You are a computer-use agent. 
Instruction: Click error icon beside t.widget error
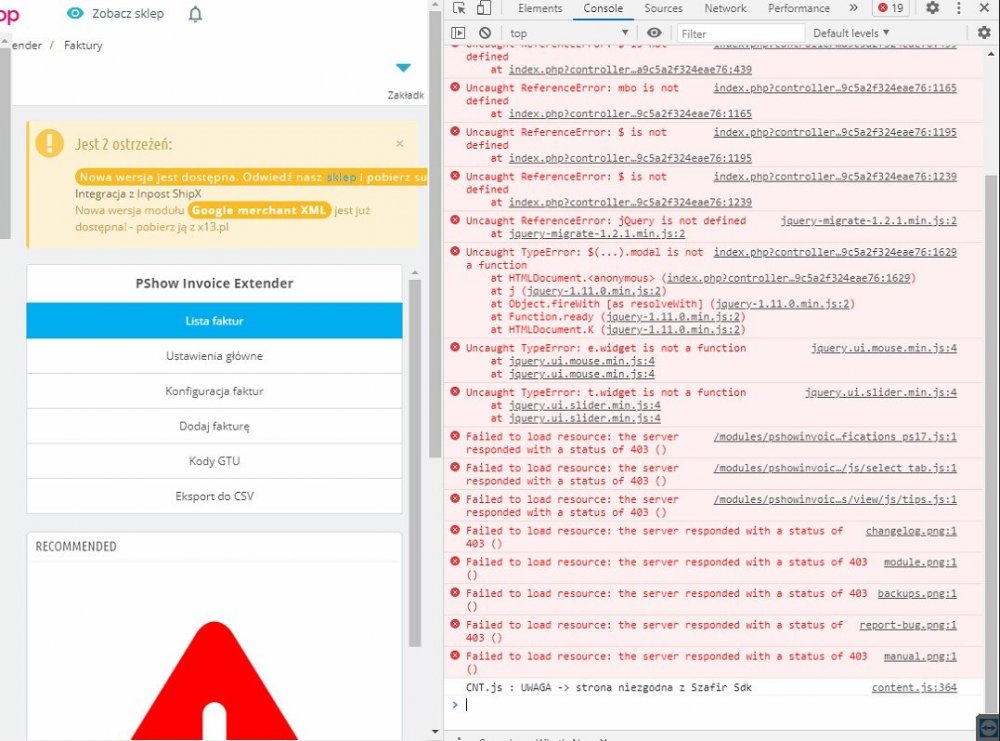[x=455, y=392]
